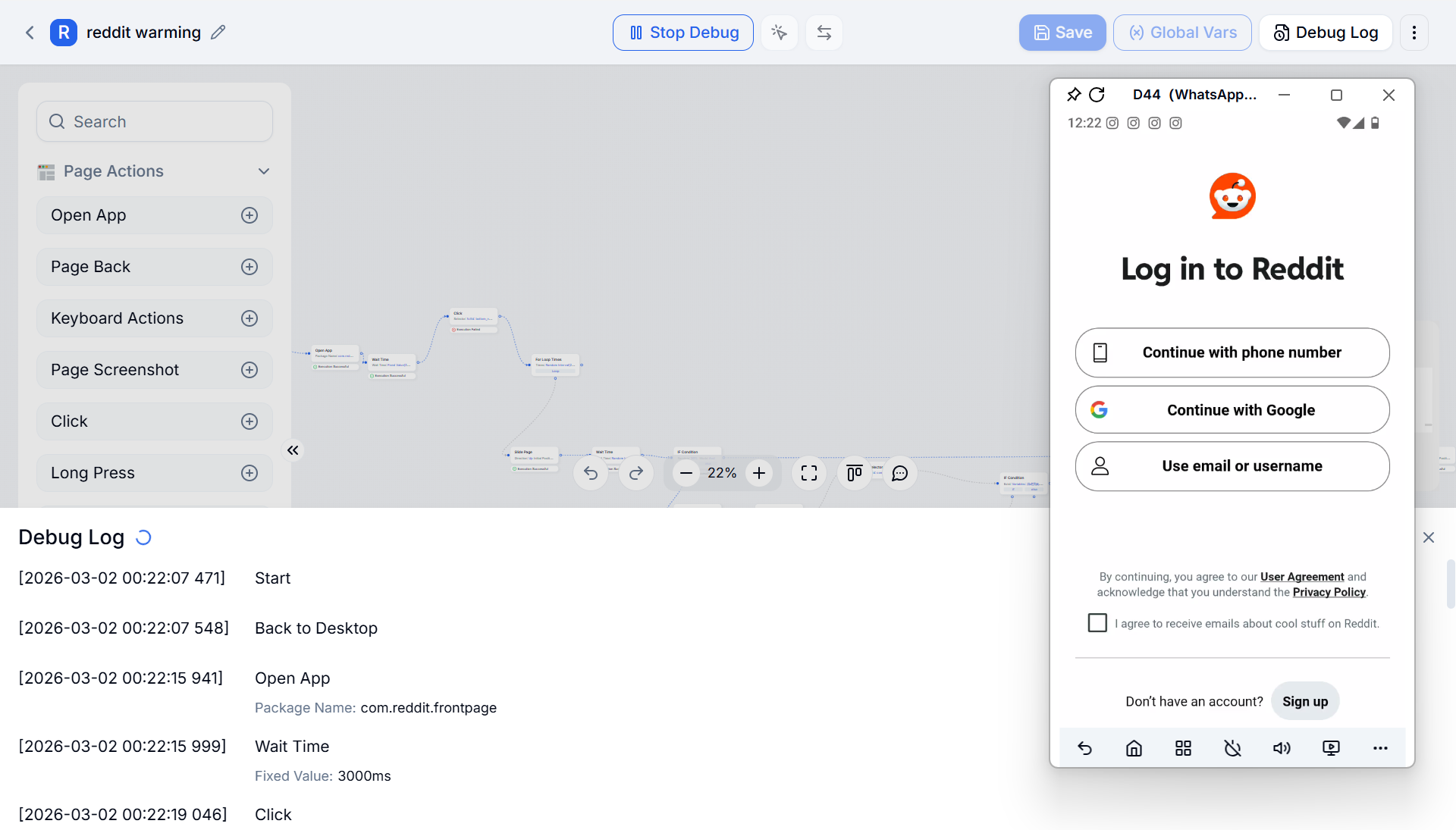Image resolution: width=1456 pixels, height=830 pixels.
Task: Choose Use email or username
Action: click(1232, 466)
